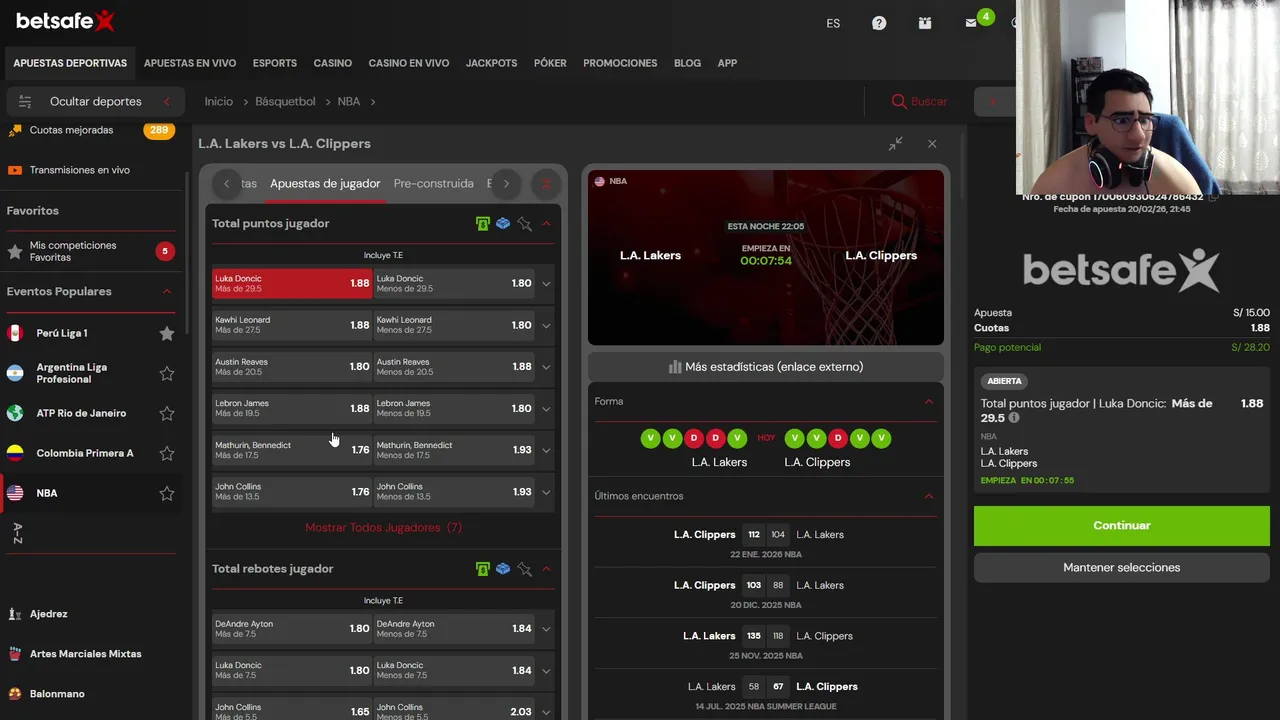Favorite NBA with star

coord(167,493)
